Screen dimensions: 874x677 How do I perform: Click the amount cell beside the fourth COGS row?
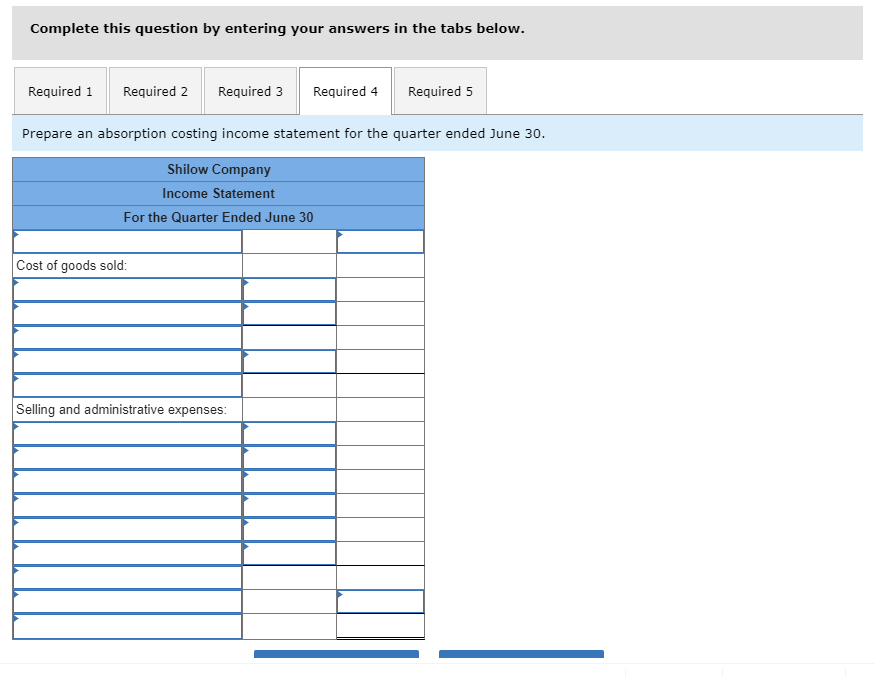(288, 361)
